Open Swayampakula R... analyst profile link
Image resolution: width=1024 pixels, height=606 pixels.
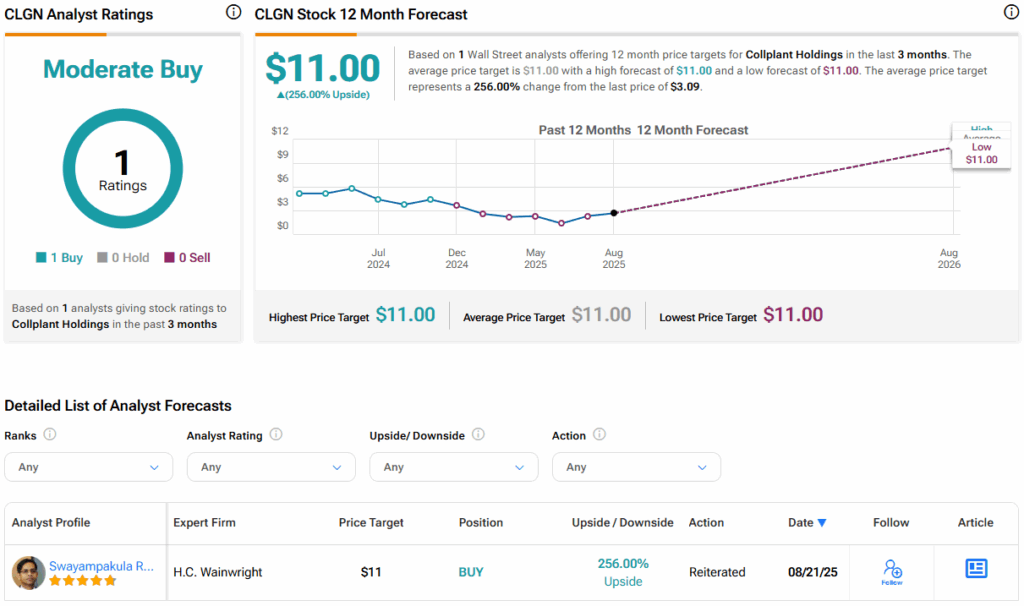pos(102,566)
